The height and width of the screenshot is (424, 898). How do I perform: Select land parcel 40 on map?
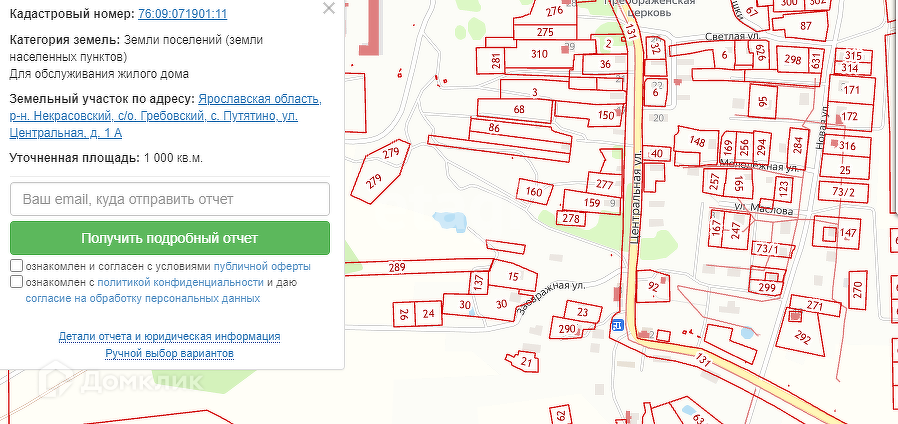[656, 154]
